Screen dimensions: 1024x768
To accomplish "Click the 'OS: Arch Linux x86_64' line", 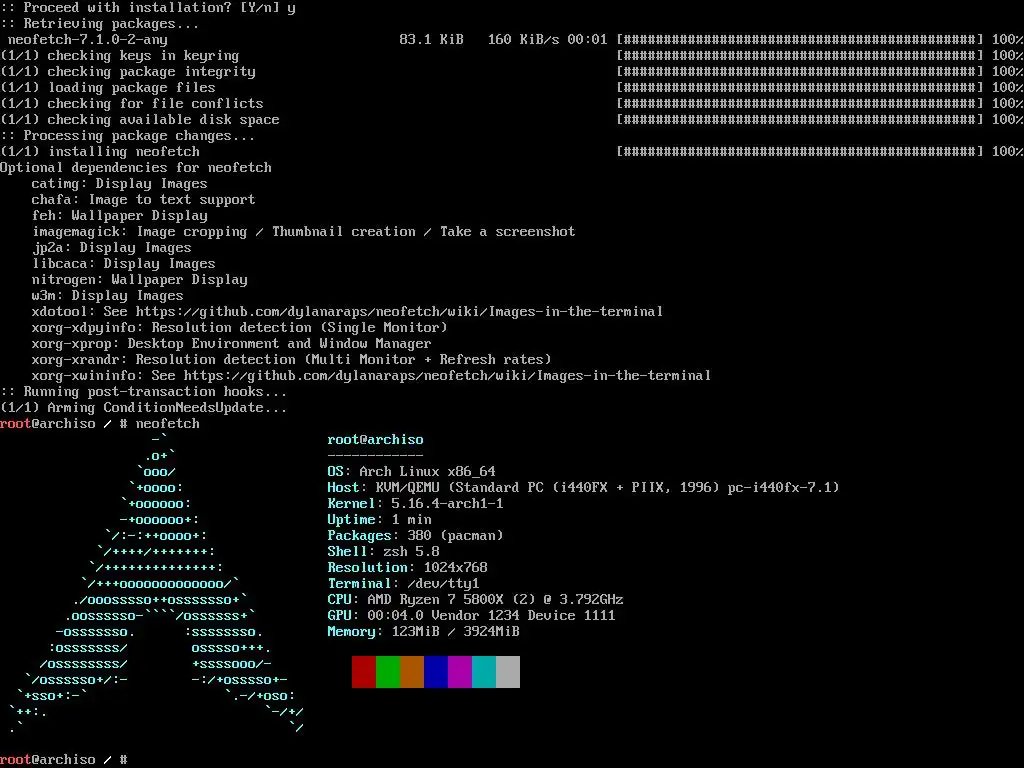I will pyautogui.click(x=411, y=472).
